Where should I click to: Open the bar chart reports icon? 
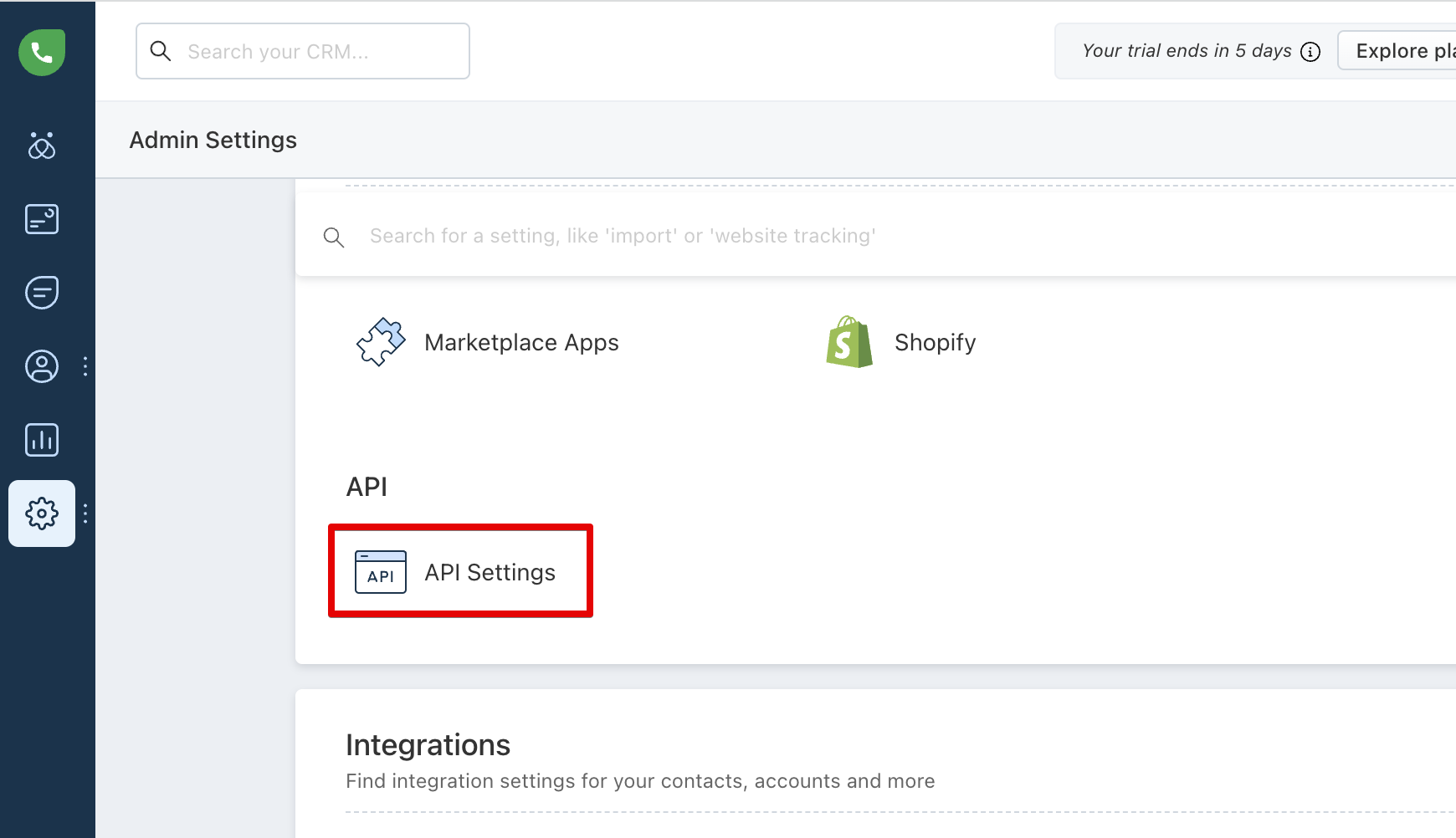[x=42, y=440]
